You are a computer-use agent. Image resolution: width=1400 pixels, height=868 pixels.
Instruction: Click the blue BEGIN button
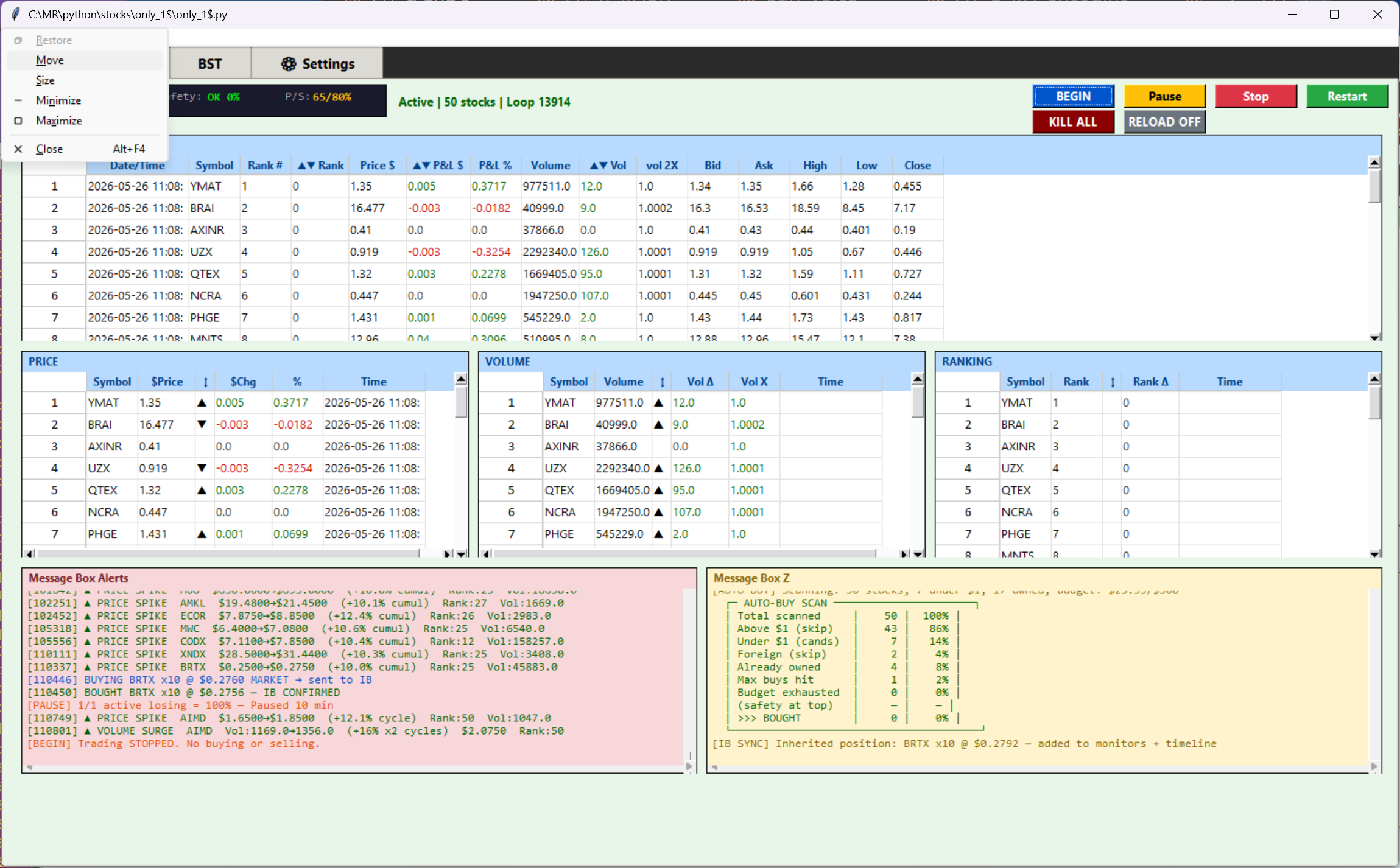[x=1073, y=96]
